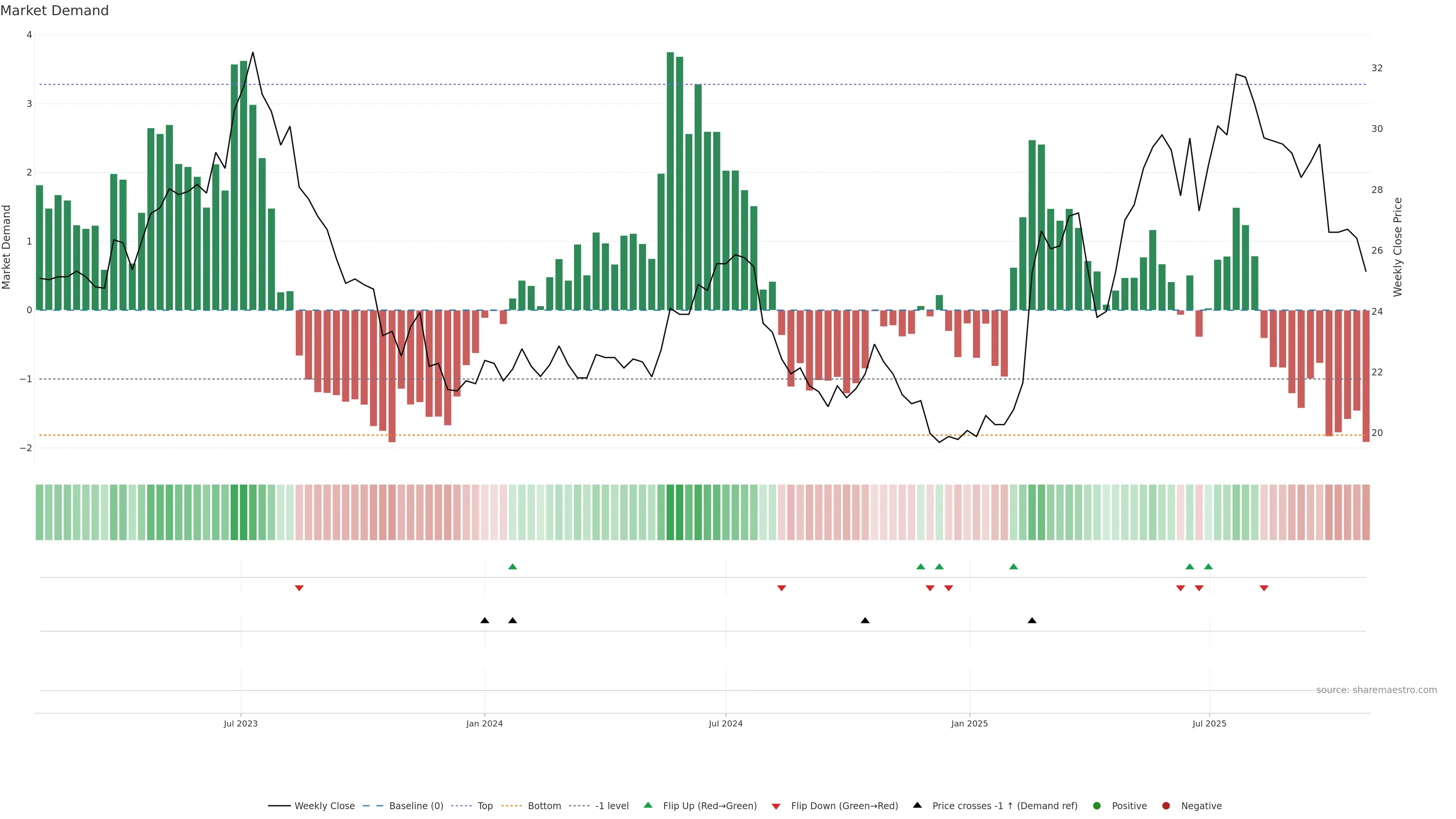
Task: Click the Jan 2024 x-axis label
Action: click(485, 724)
